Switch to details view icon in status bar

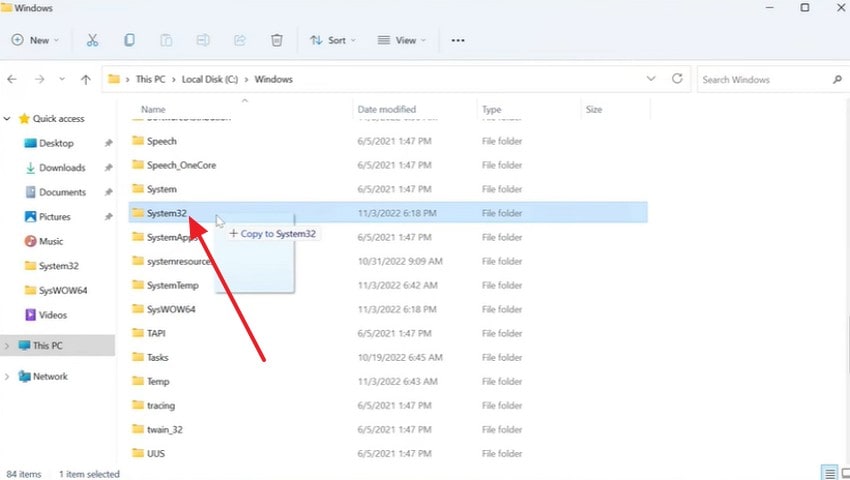tap(829, 473)
